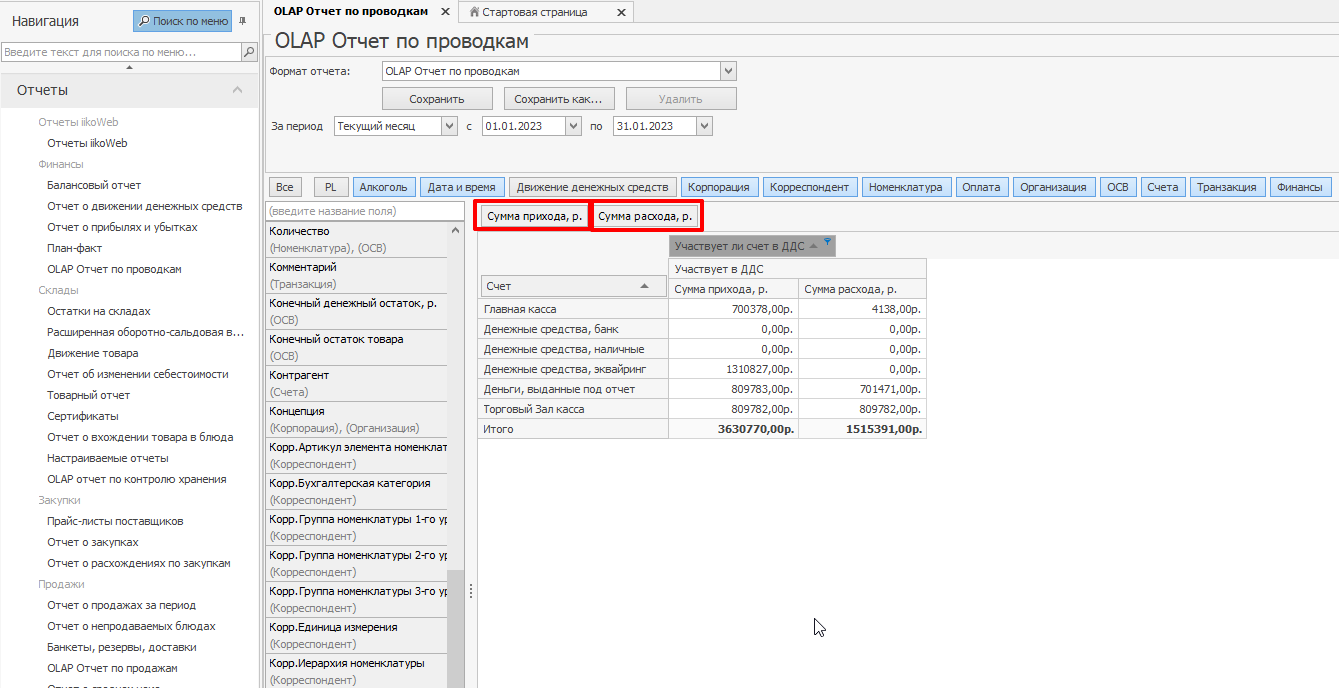
Task: Click the field name search input
Action: click(365, 211)
